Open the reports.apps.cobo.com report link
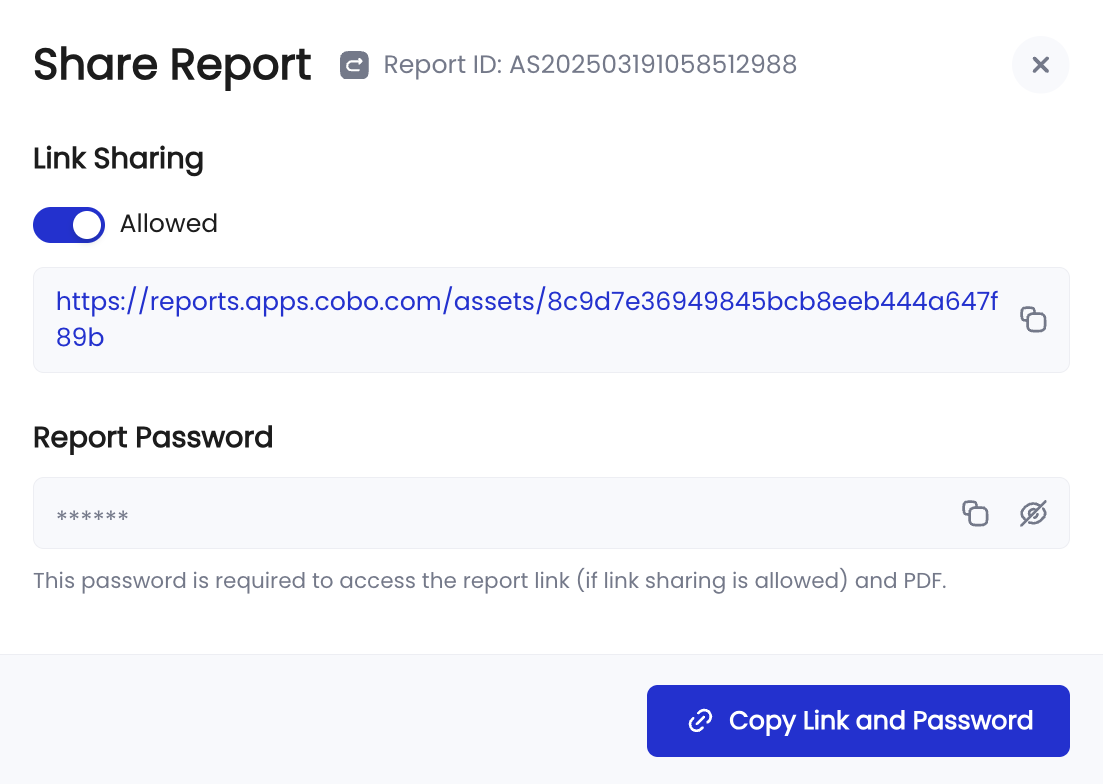The image size is (1103, 784). pos(526,319)
